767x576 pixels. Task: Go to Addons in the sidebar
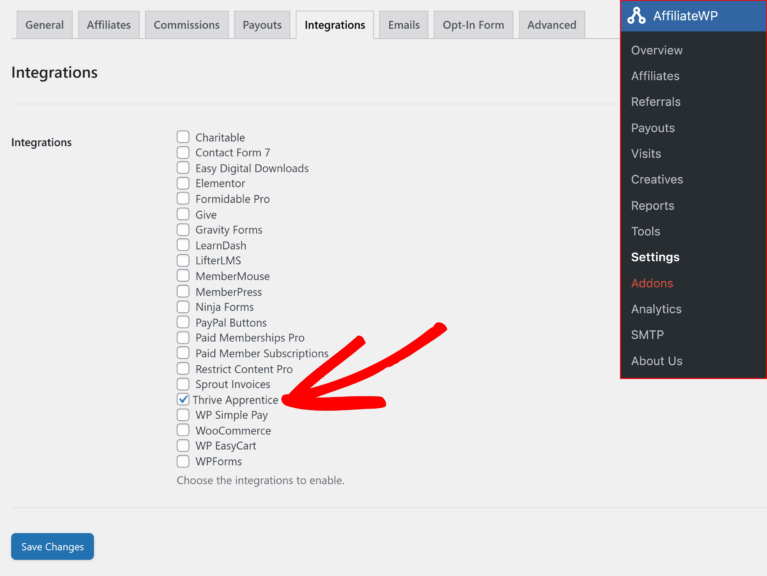coord(652,283)
